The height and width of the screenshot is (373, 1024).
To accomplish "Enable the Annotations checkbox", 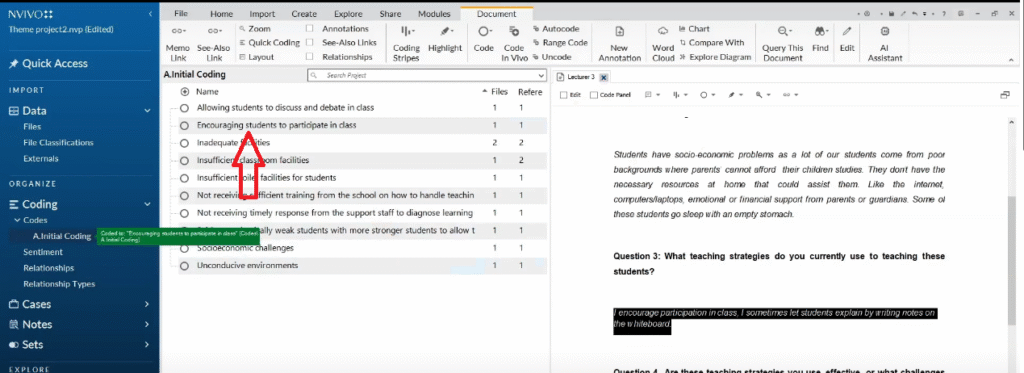I will [x=310, y=29].
